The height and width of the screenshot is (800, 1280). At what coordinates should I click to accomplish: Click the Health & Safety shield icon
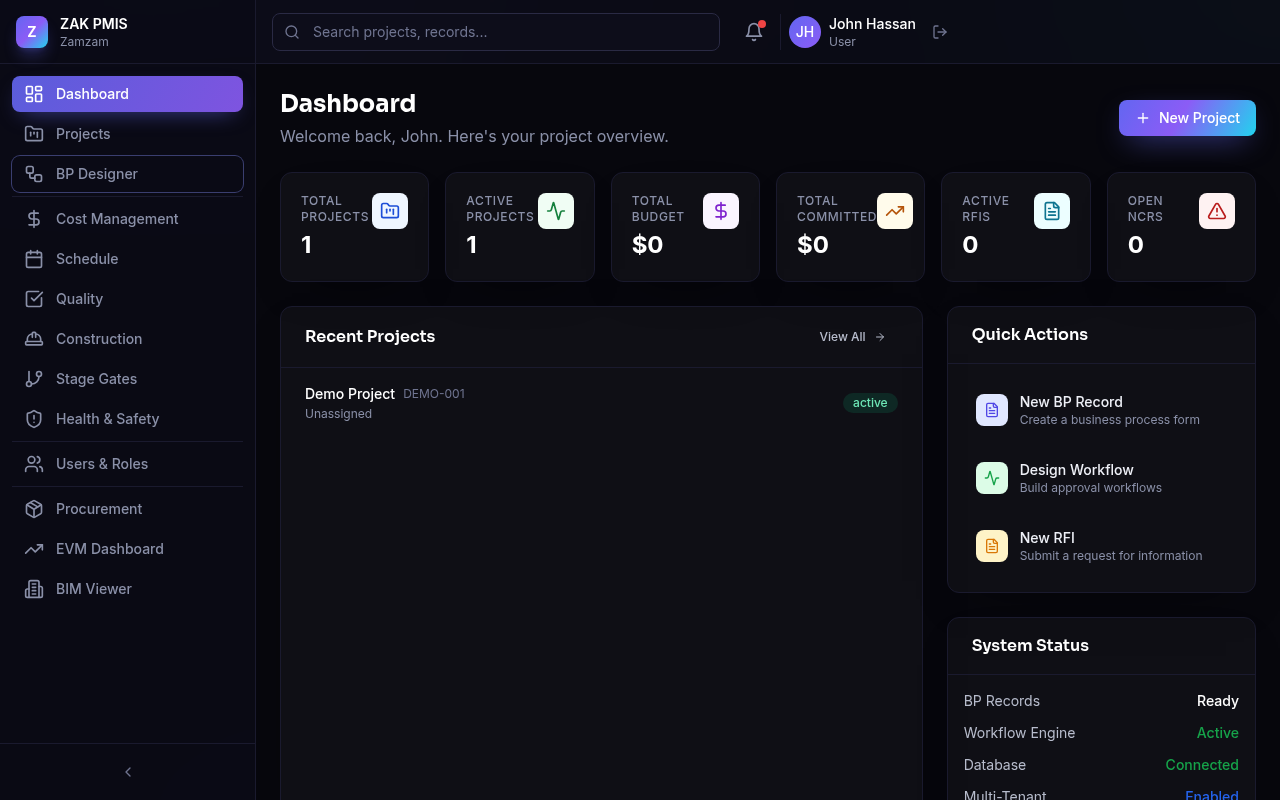(34, 419)
